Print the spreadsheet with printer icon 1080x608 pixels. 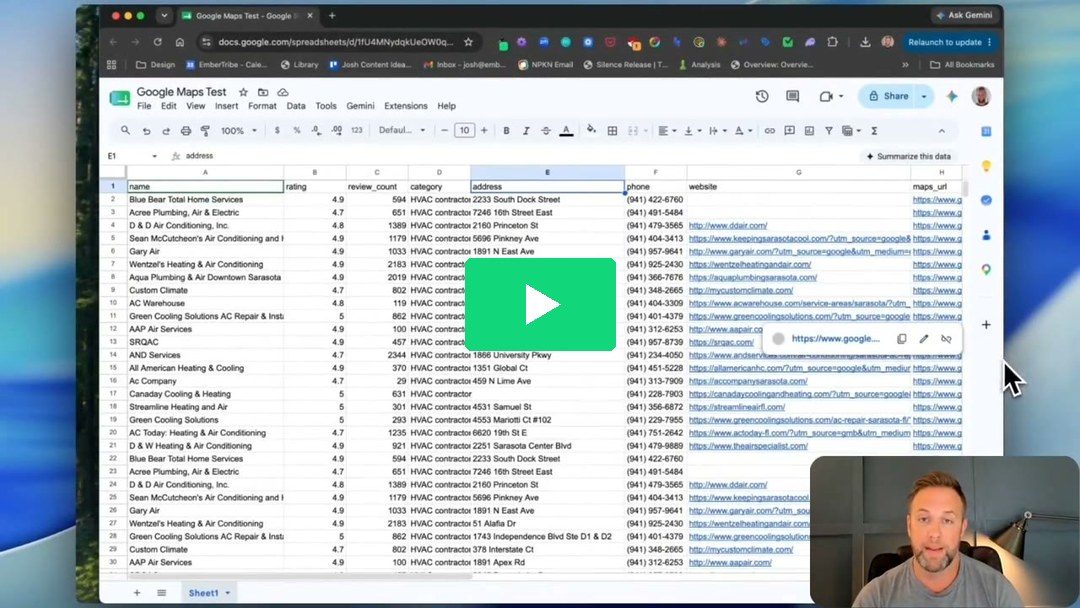(185, 131)
